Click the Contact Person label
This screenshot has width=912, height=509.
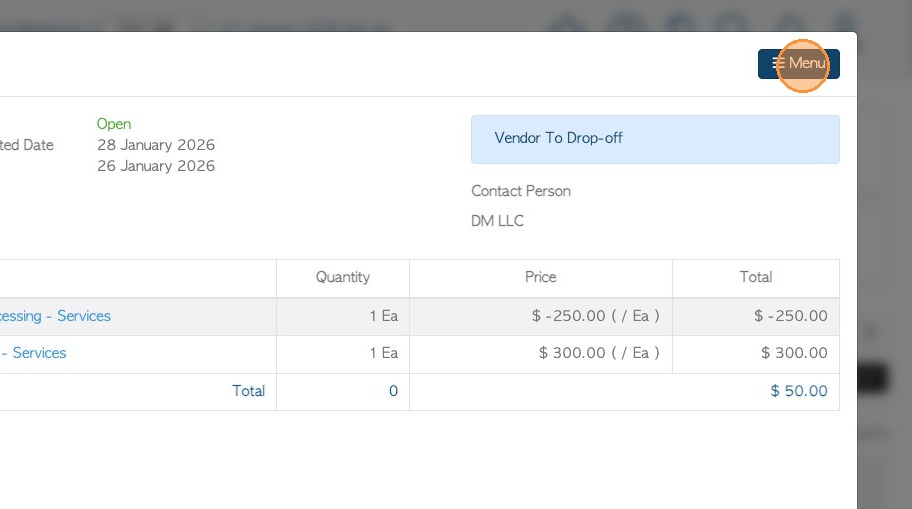pyautogui.click(x=521, y=191)
